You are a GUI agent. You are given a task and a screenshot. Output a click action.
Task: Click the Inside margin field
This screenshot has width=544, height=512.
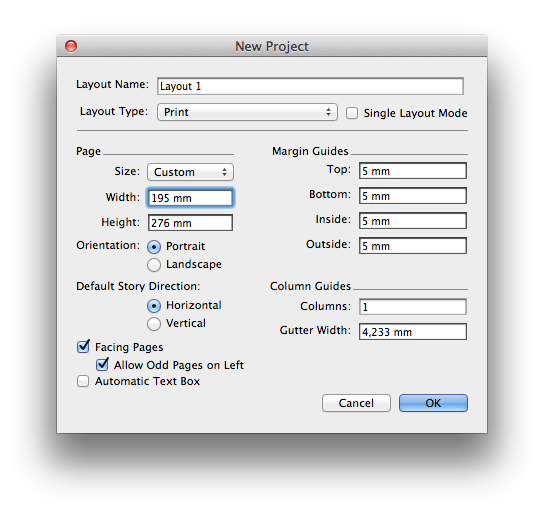click(x=413, y=221)
